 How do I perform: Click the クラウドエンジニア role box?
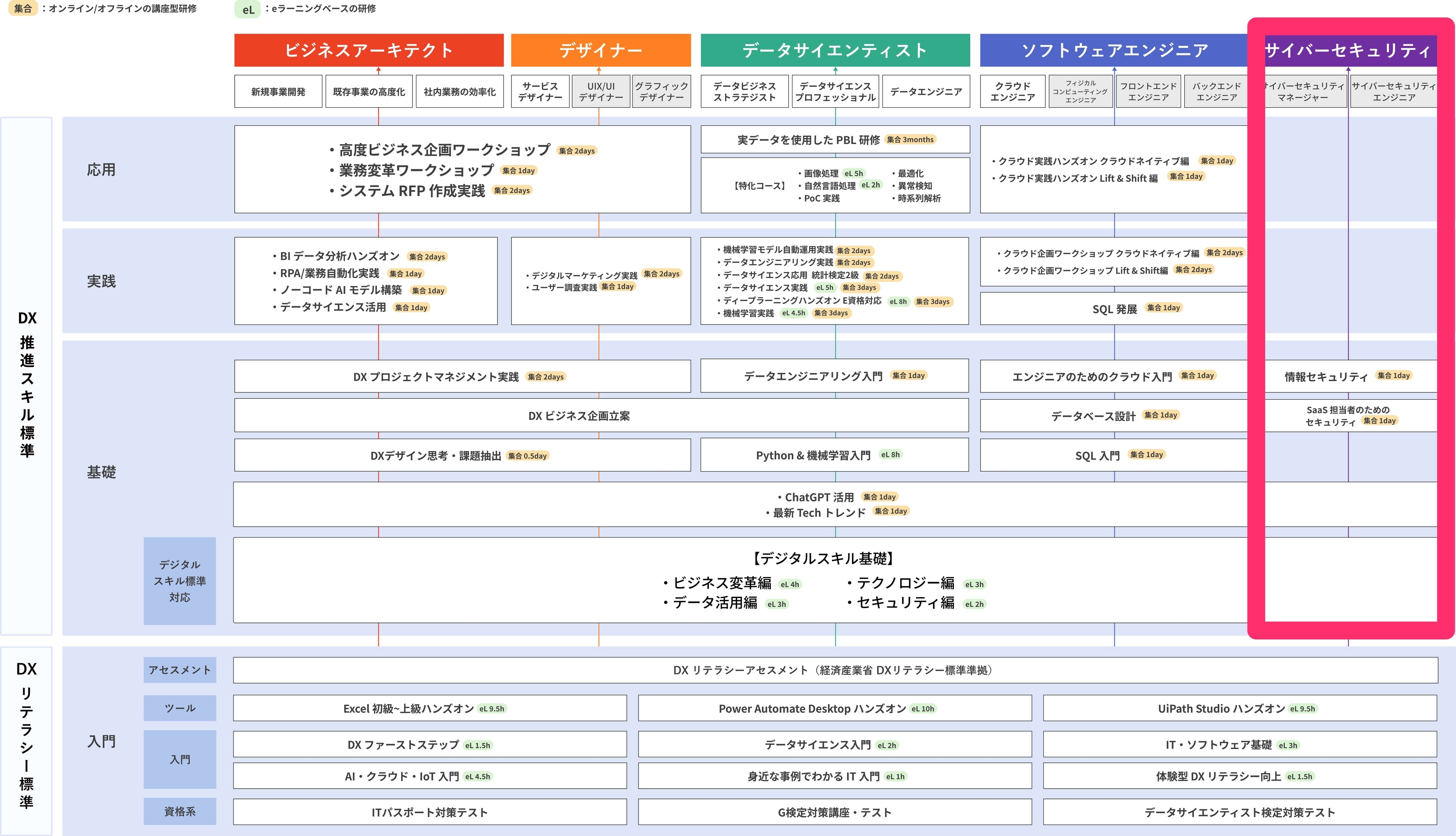pyautogui.click(x=1012, y=92)
